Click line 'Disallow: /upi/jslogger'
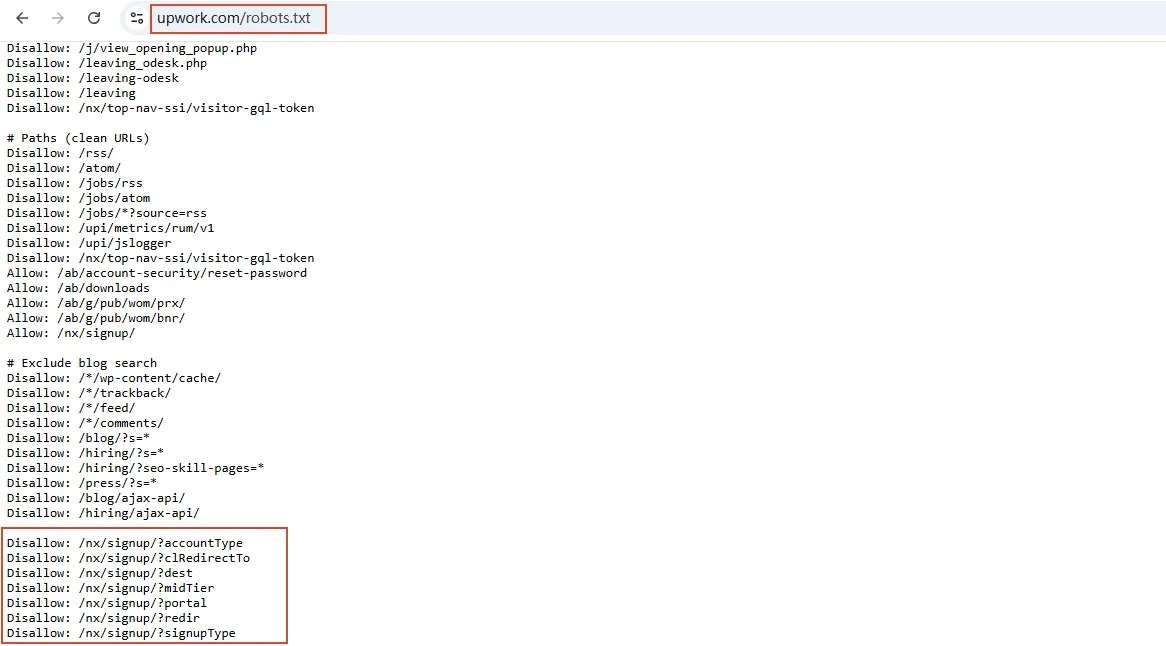Viewport: 1166px width, 646px height. tap(89, 243)
